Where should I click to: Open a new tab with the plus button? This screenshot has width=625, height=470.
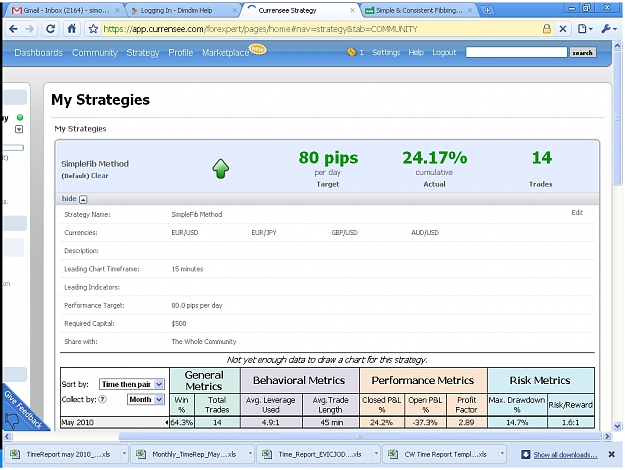(487, 10)
